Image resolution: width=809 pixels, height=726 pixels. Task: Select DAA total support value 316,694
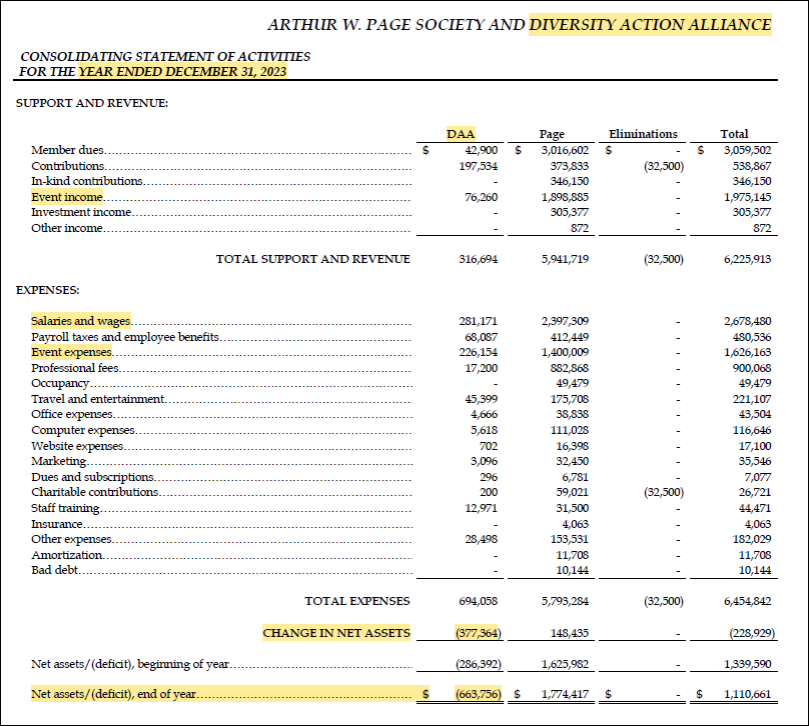point(478,259)
